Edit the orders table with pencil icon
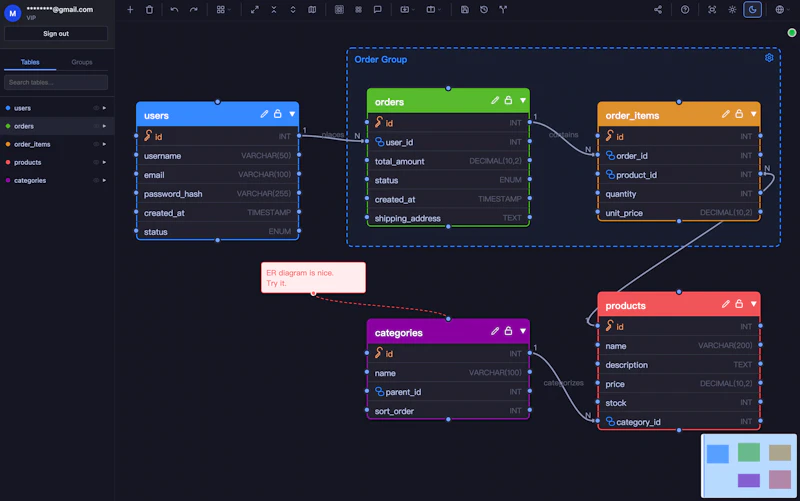This screenshot has width=800, height=501. tap(495, 101)
